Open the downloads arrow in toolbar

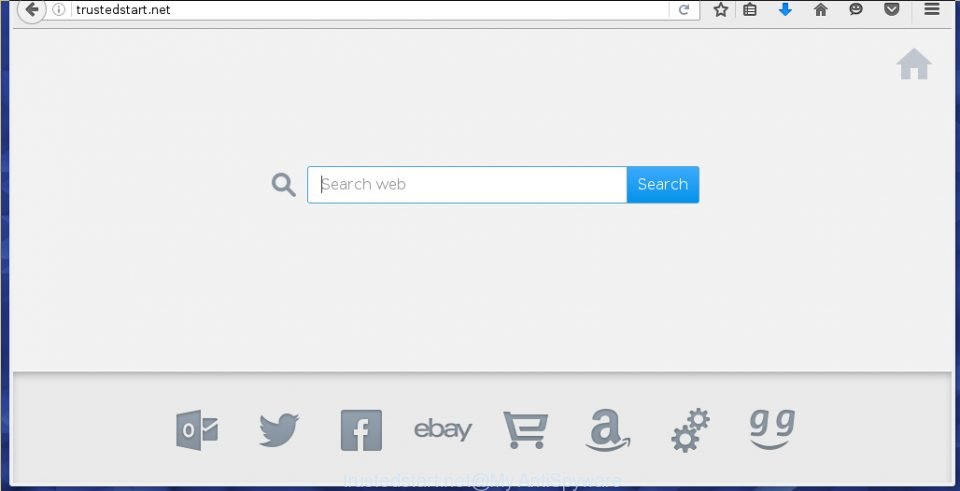tap(785, 9)
